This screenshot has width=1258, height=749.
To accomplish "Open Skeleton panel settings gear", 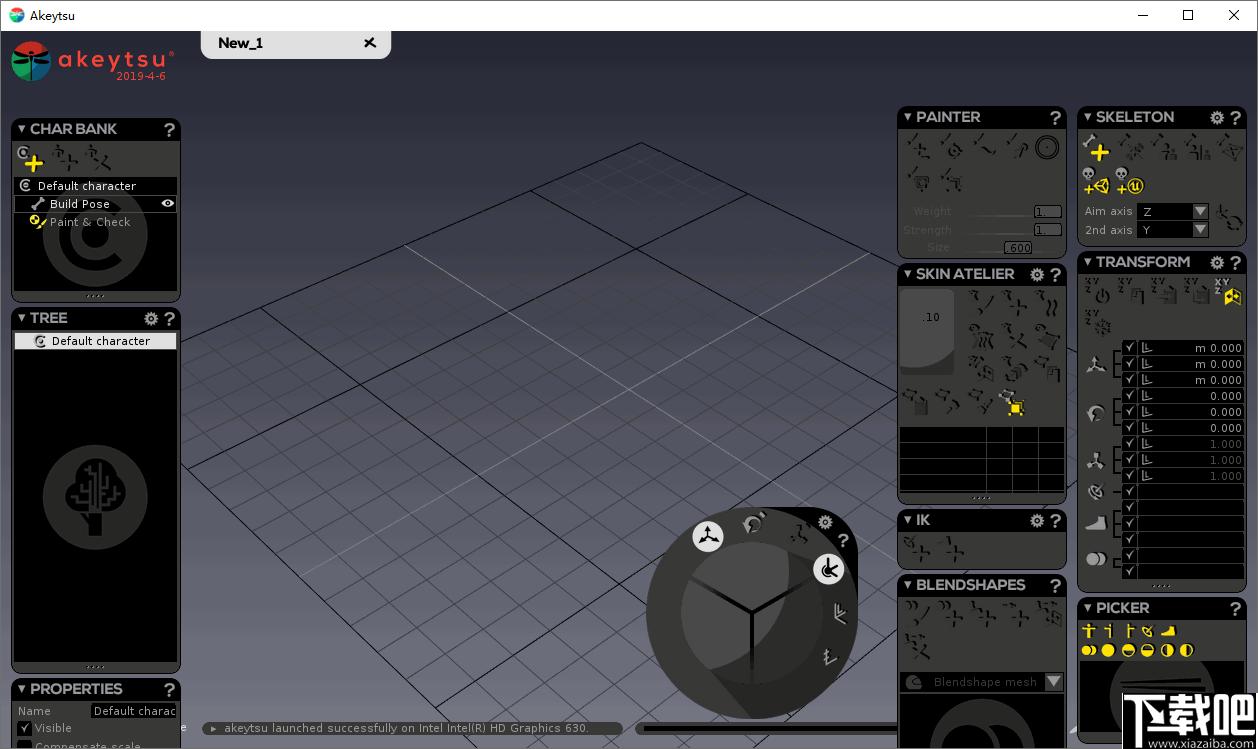I will click(1217, 117).
